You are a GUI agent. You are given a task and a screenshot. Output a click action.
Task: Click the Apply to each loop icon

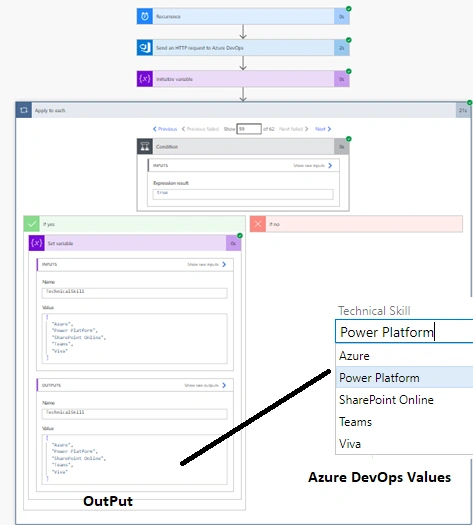click(24, 110)
